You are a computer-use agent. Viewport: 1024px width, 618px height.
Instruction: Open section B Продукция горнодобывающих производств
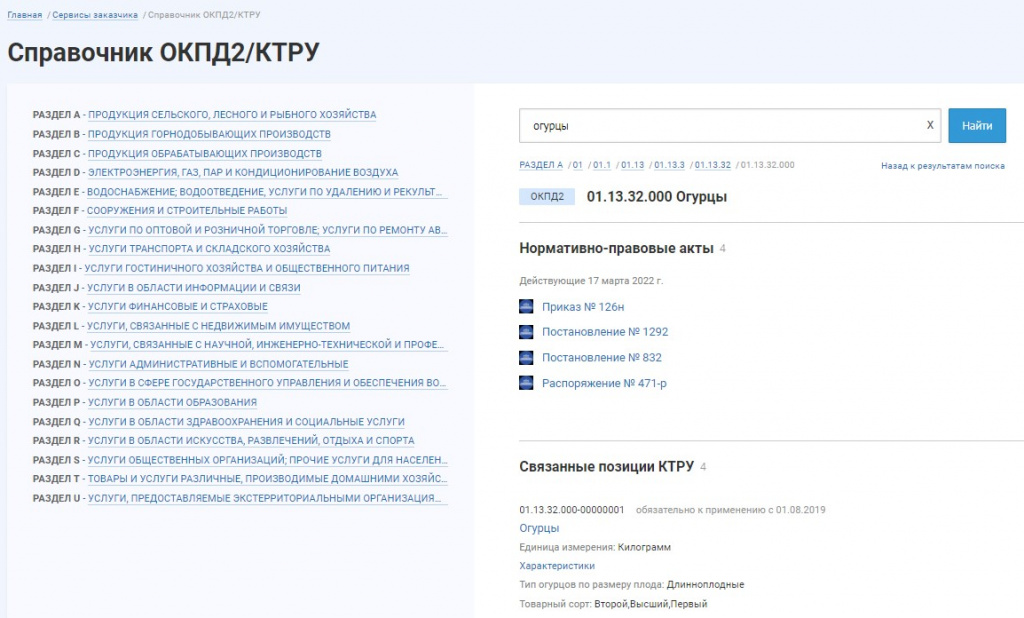click(x=209, y=134)
